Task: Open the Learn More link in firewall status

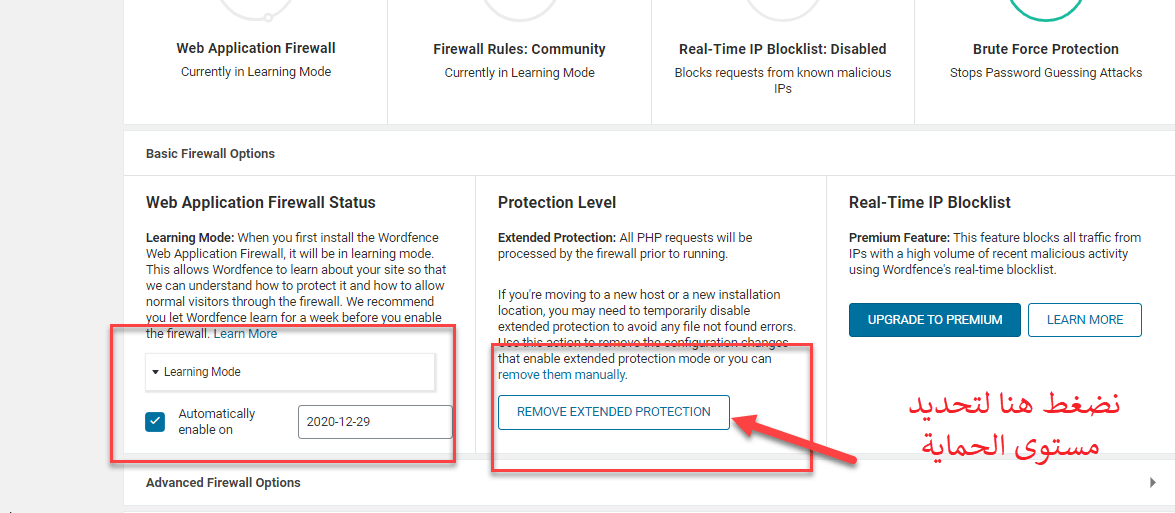Action: [245, 334]
